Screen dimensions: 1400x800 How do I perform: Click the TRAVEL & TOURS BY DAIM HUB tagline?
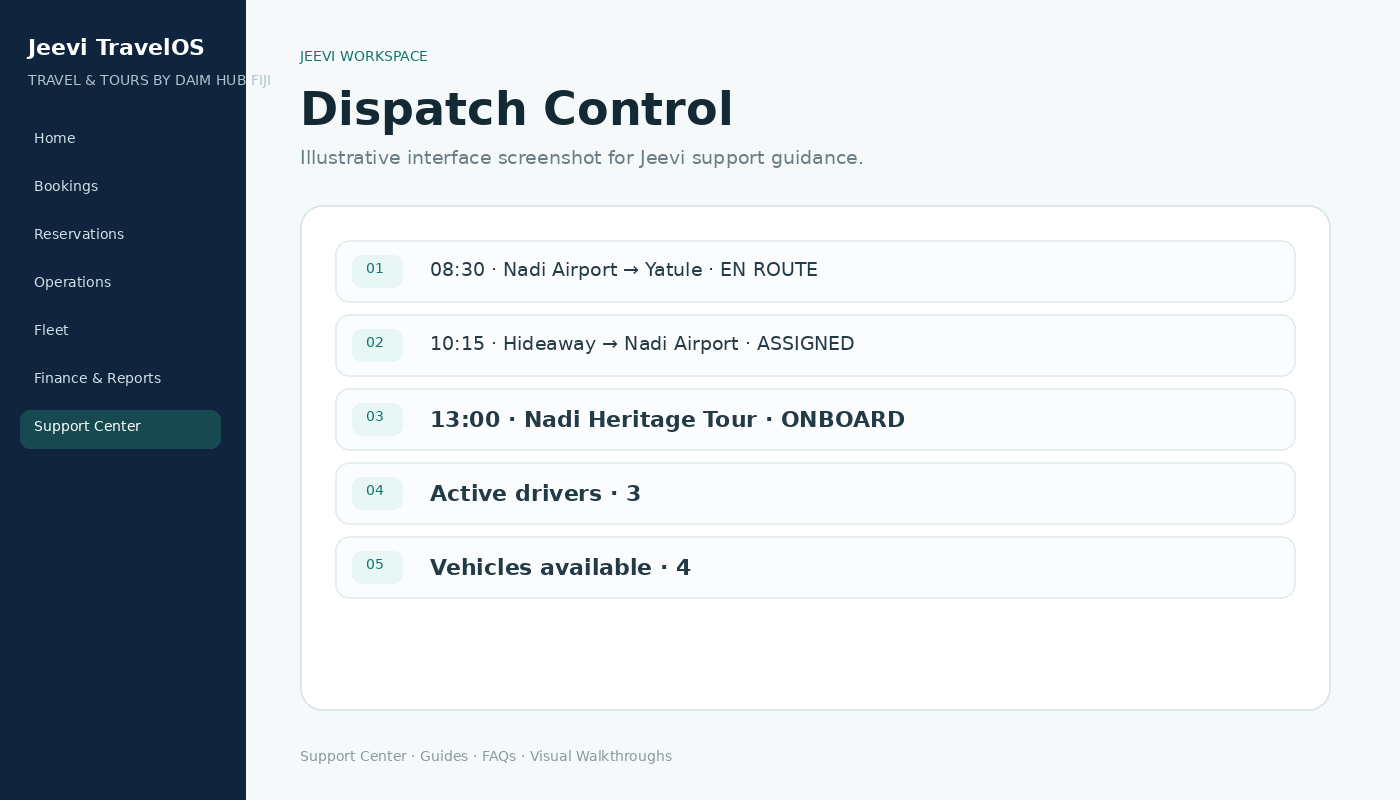[x=149, y=80]
